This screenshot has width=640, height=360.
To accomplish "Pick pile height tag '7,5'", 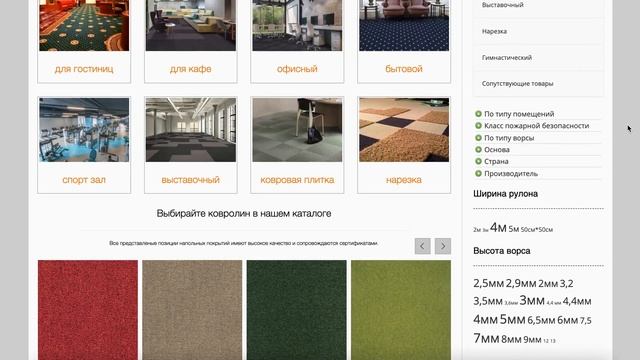I will click(x=586, y=321).
